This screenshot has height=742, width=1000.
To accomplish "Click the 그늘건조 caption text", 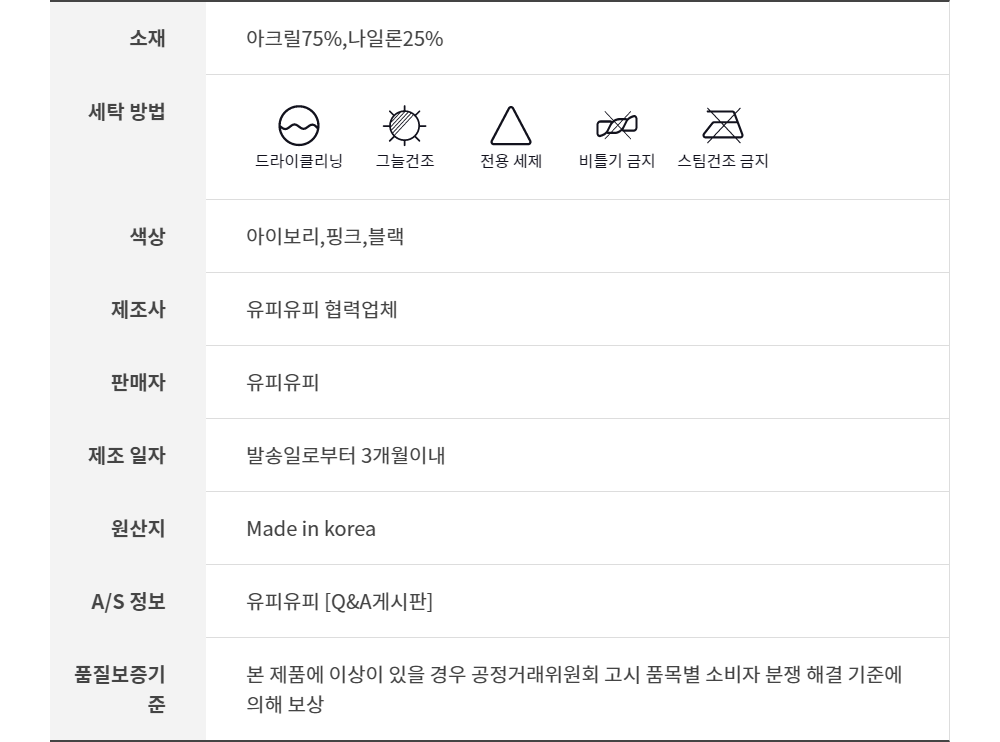I will (405, 161).
